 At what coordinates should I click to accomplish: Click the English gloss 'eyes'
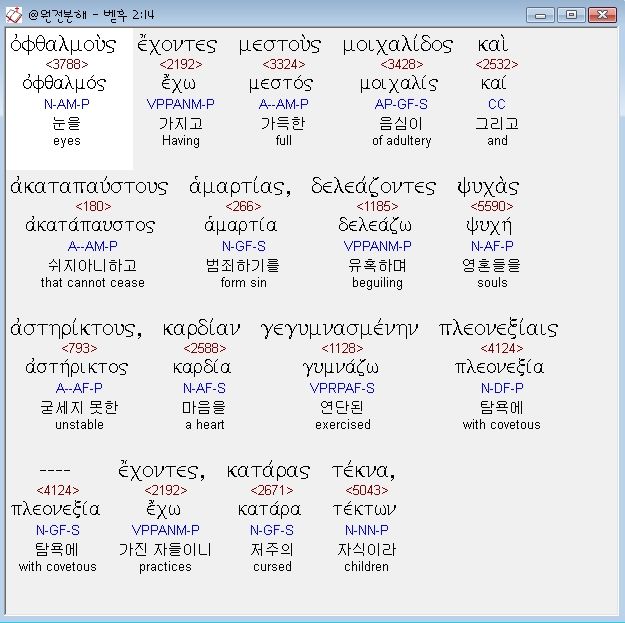67,141
